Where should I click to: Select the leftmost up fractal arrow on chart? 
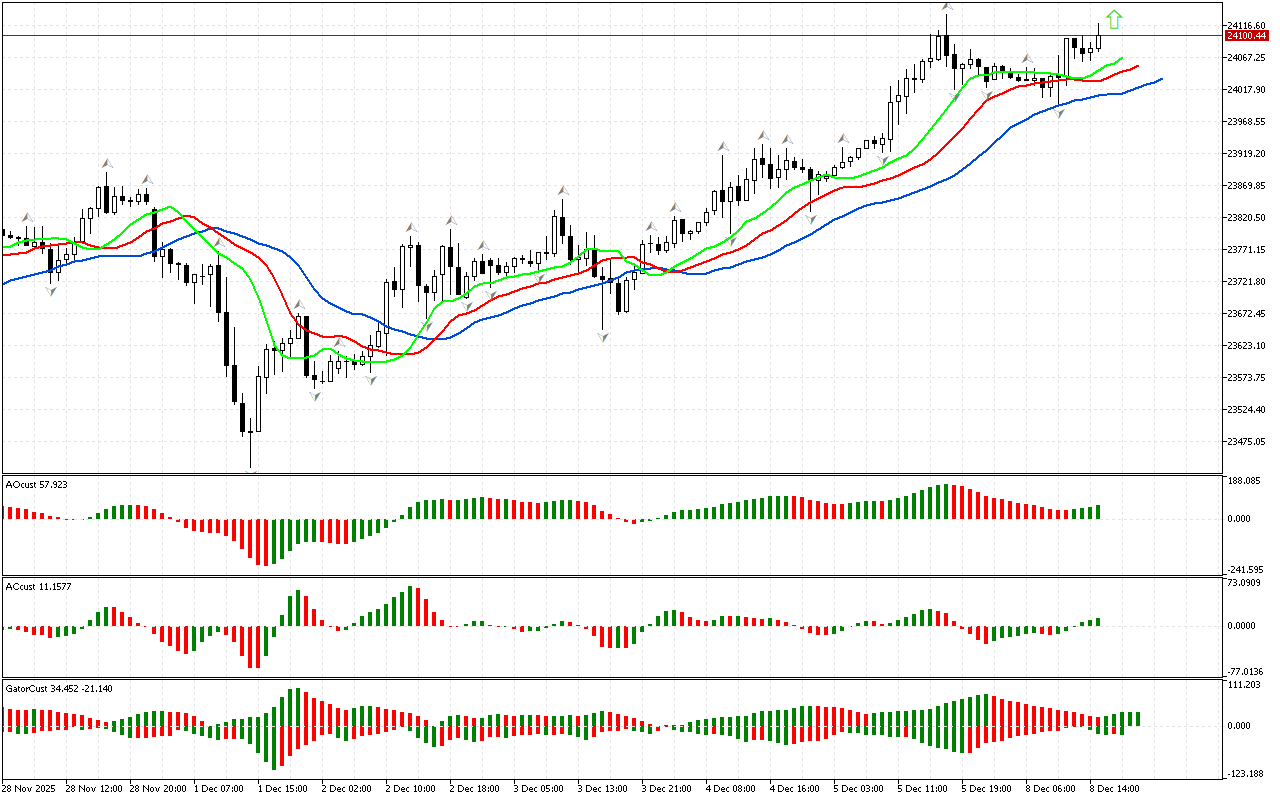28,217
